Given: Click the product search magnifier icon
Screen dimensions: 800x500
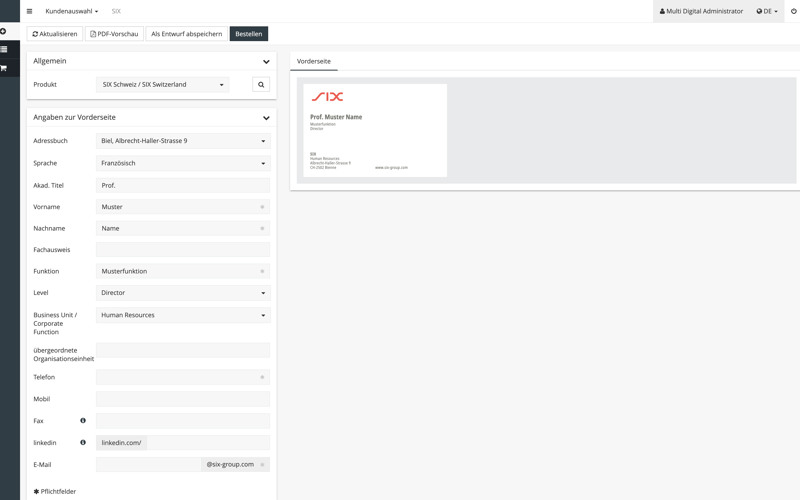Looking at the screenshot, I should pyautogui.click(x=261, y=85).
